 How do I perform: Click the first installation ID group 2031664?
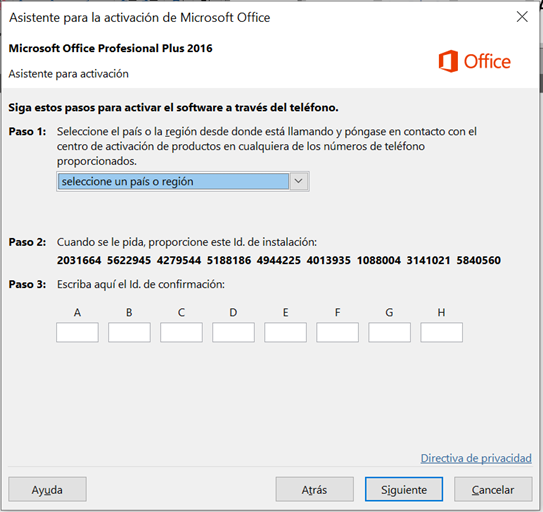pos(79,260)
